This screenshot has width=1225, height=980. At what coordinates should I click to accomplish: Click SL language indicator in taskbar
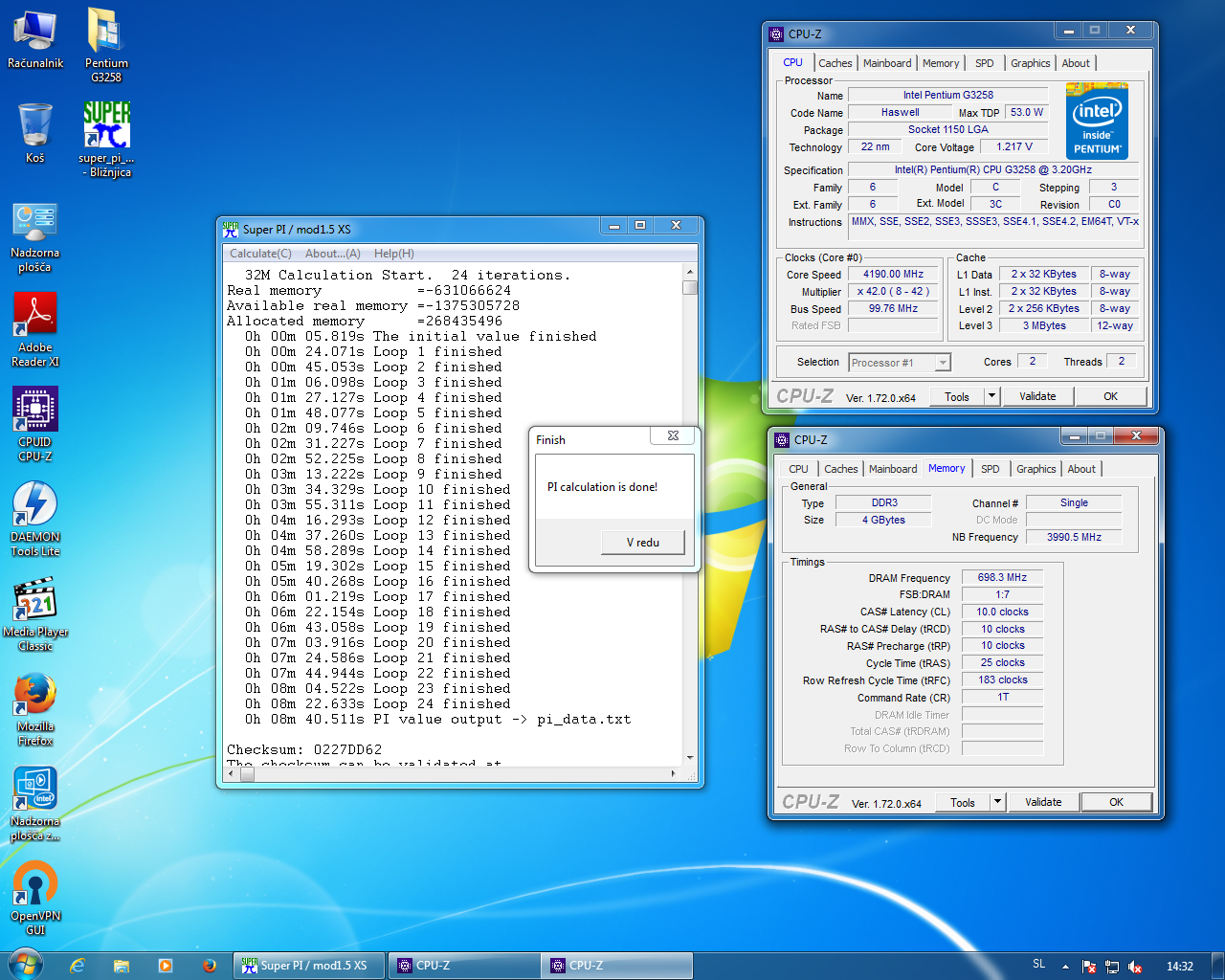pyautogui.click(x=1039, y=965)
